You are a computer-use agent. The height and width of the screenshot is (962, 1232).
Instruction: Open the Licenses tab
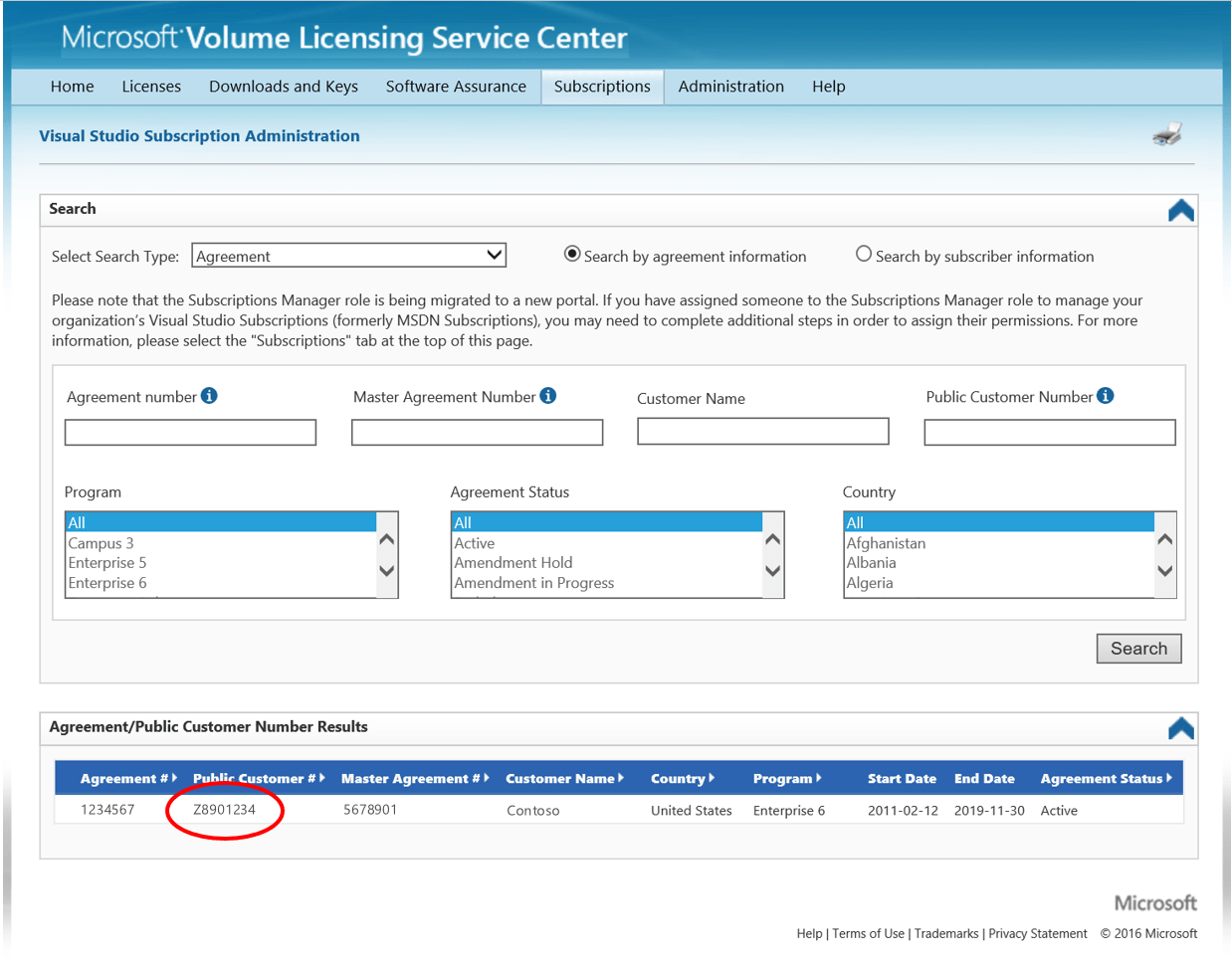(151, 87)
